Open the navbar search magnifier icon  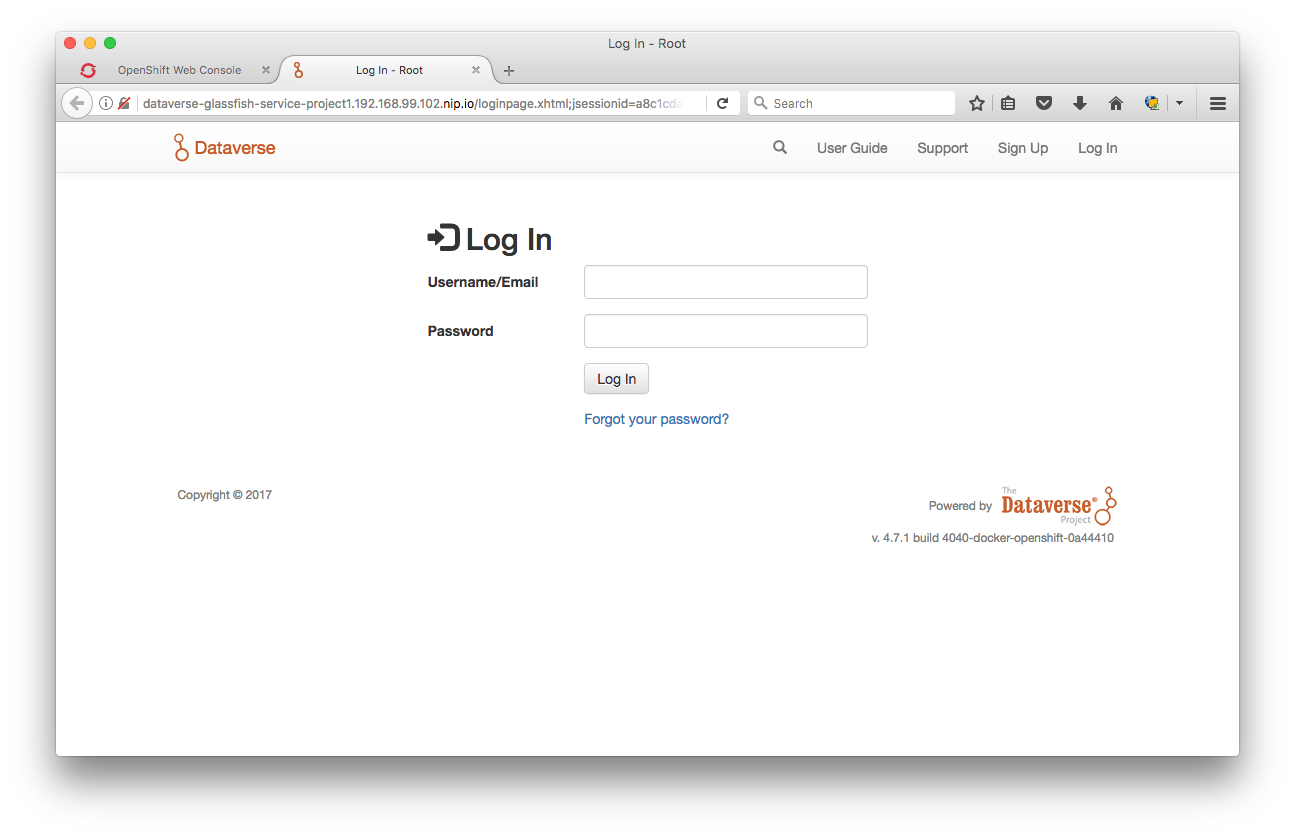[780, 148]
